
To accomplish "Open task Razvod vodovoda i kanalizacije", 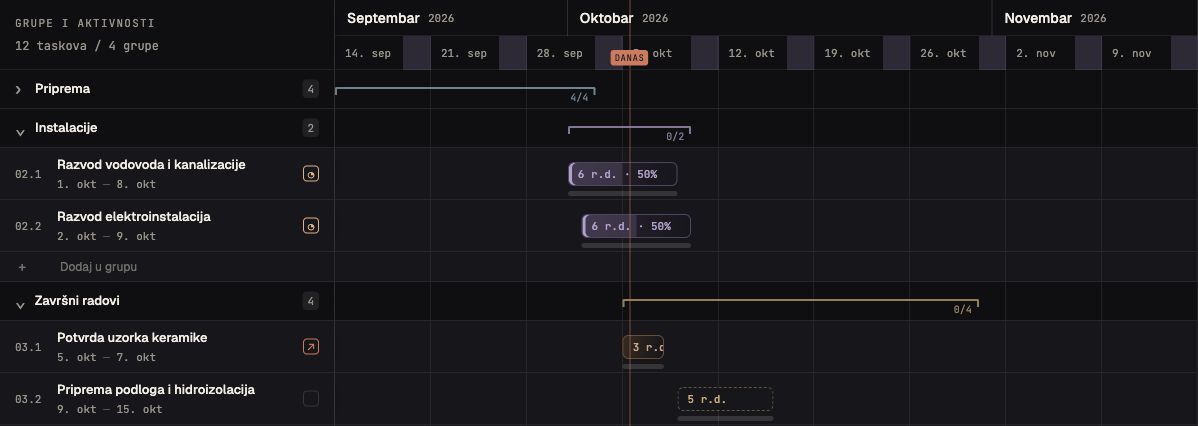I will pos(151,164).
